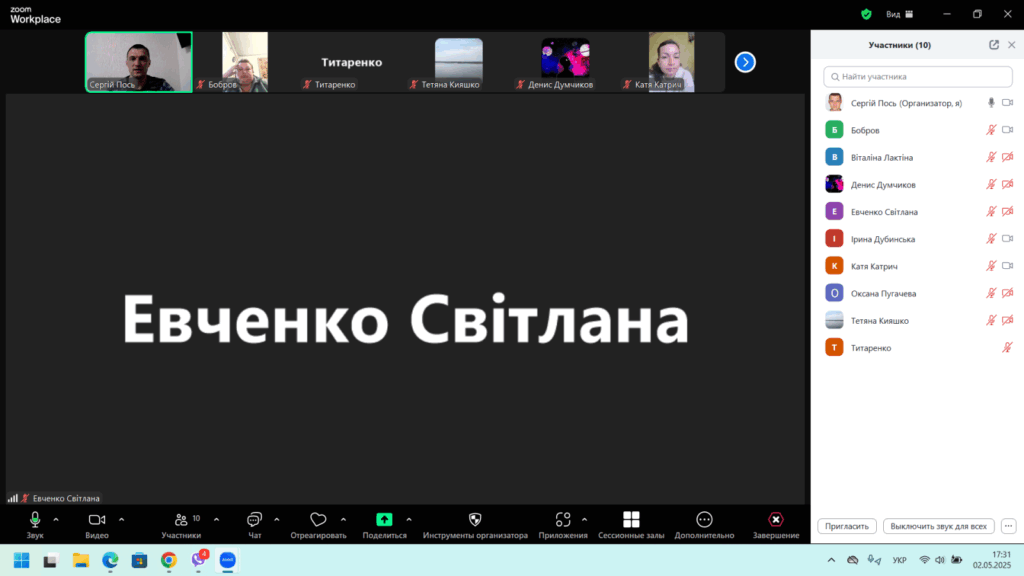Click the Invite button

[x=847, y=526]
